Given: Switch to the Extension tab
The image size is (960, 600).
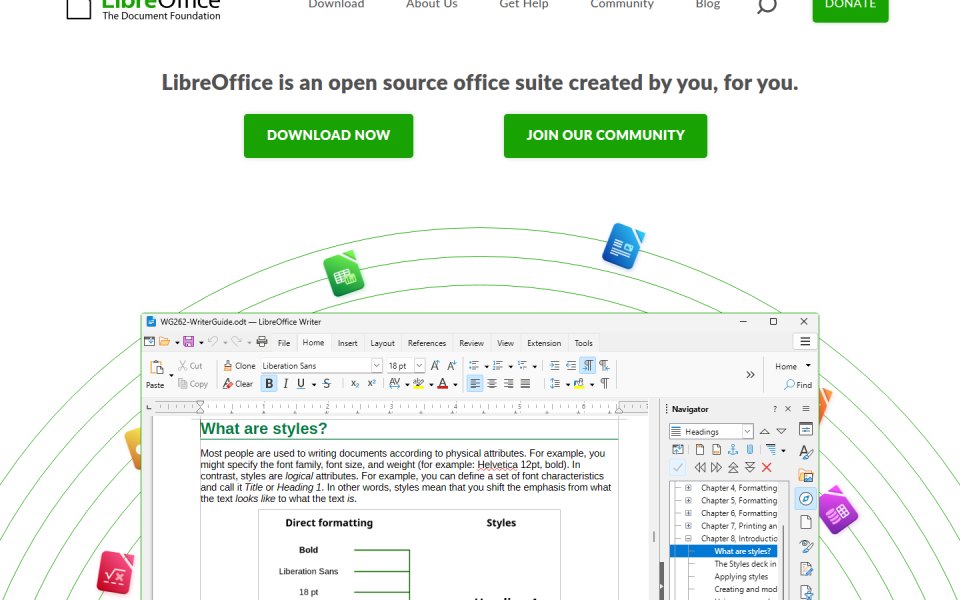Looking at the screenshot, I should [544, 343].
